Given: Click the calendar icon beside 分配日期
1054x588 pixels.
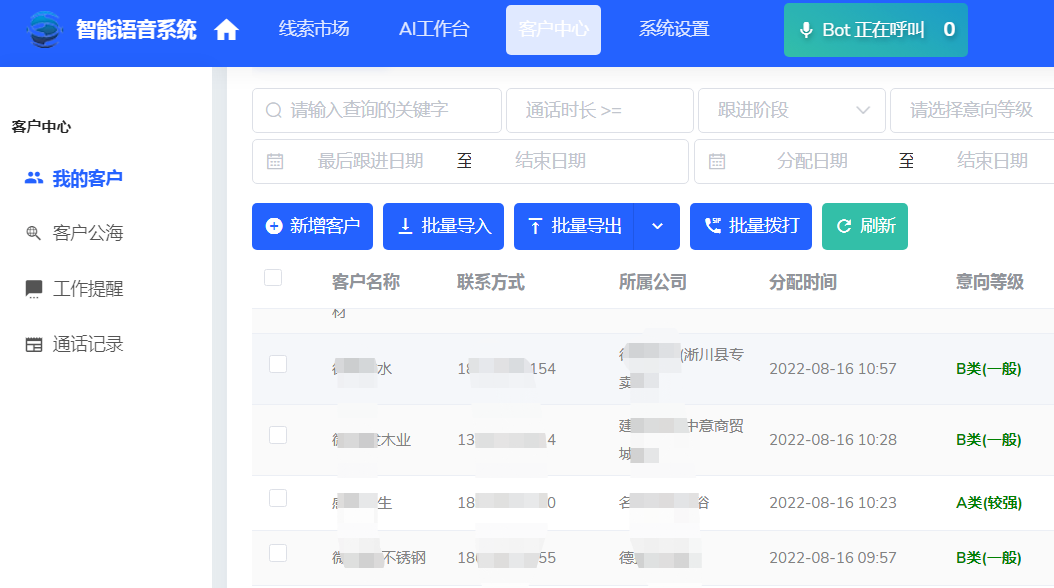Looking at the screenshot, I should point(717,160).
